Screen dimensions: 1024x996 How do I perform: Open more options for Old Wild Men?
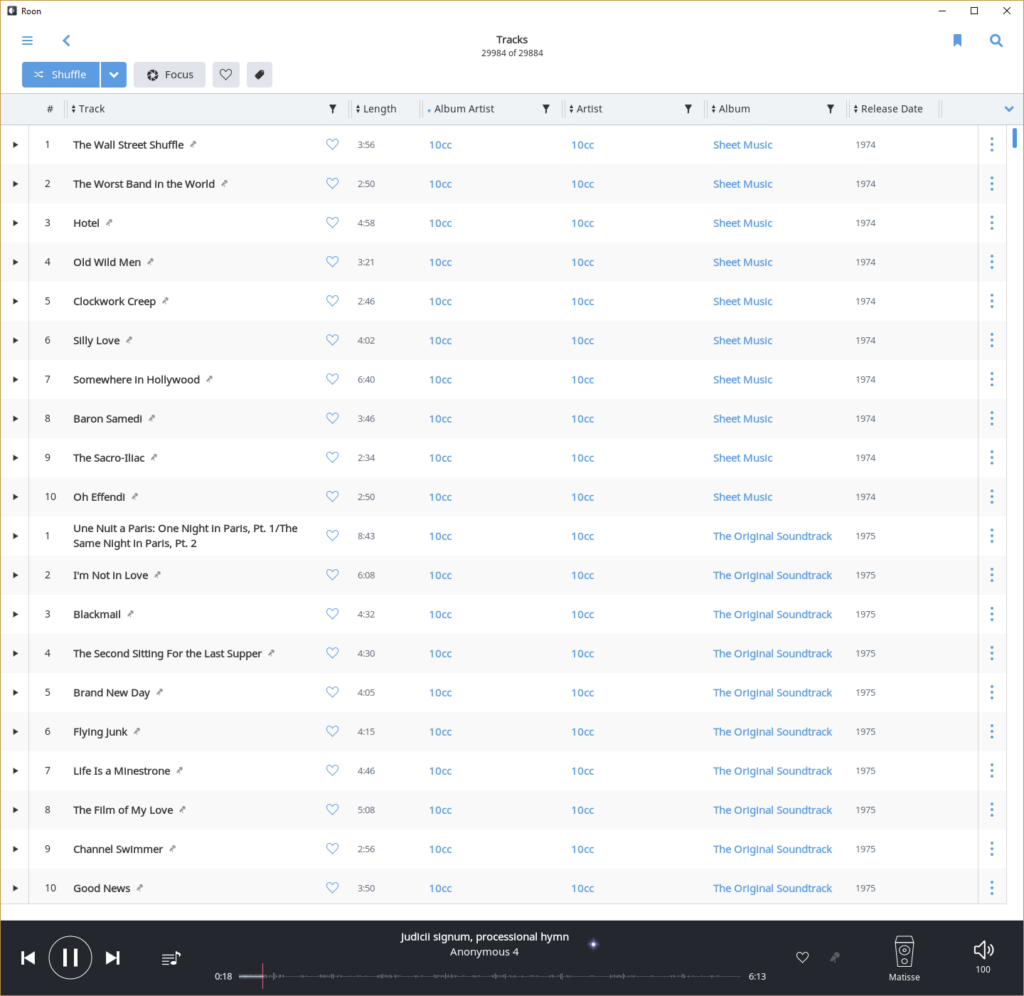pos(992,263)
